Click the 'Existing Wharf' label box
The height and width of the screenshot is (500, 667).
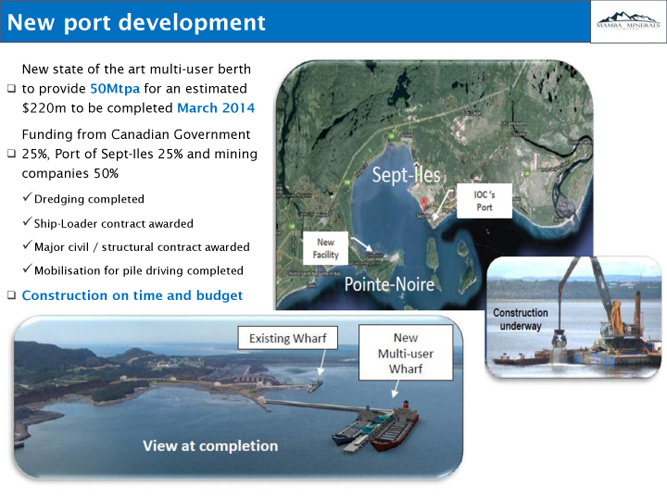click(x=288, y=338)
